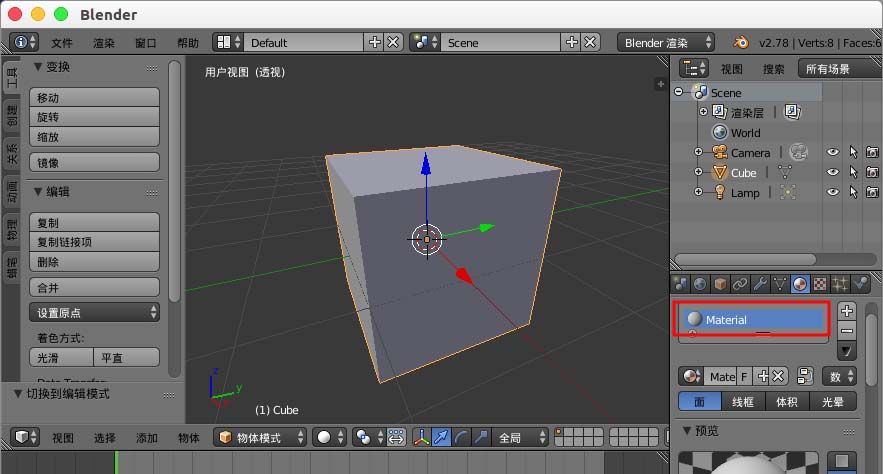Delete the current Scene with X icon
The width and height of the screenshot is (883, 474).
tap(590, 42)
